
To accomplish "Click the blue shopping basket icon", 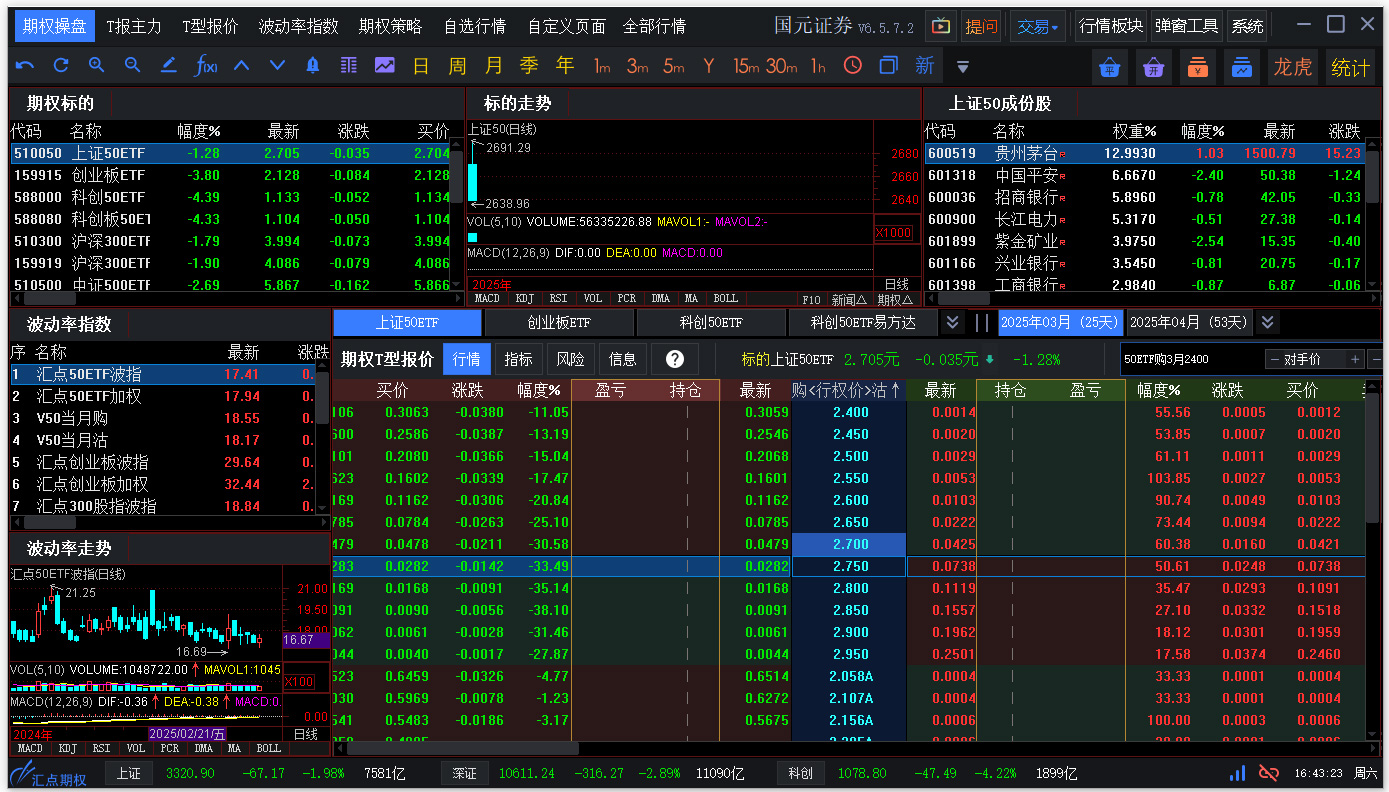I will point(1109,67).
